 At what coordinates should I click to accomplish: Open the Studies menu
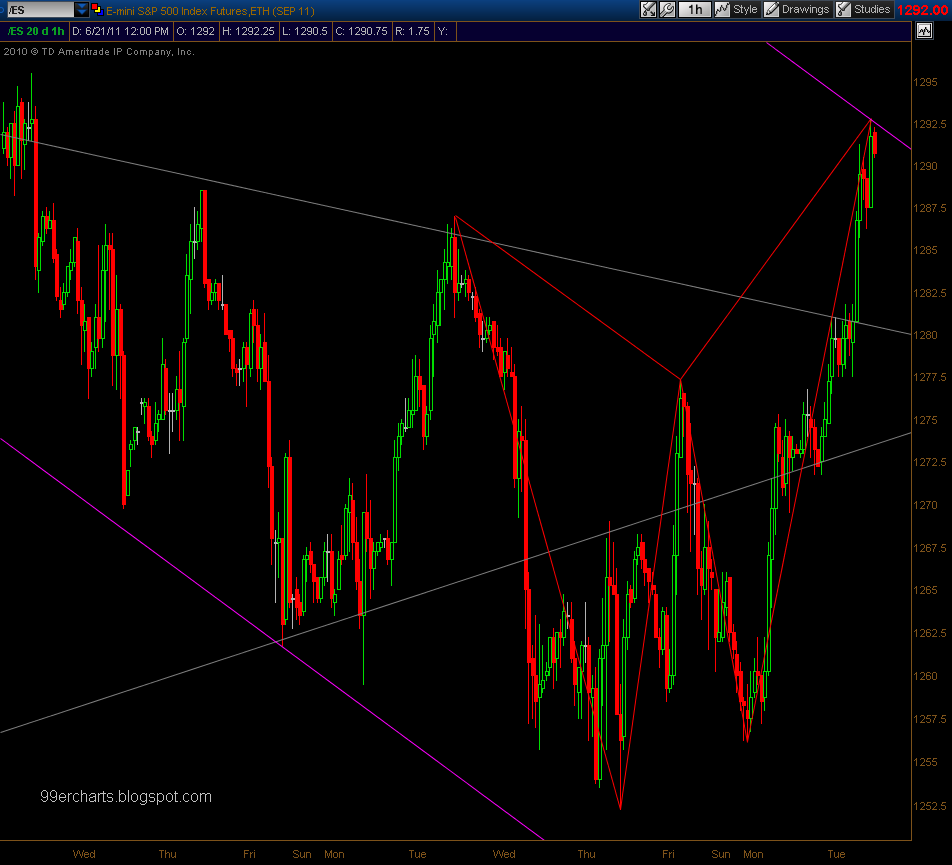coord(864,9)
